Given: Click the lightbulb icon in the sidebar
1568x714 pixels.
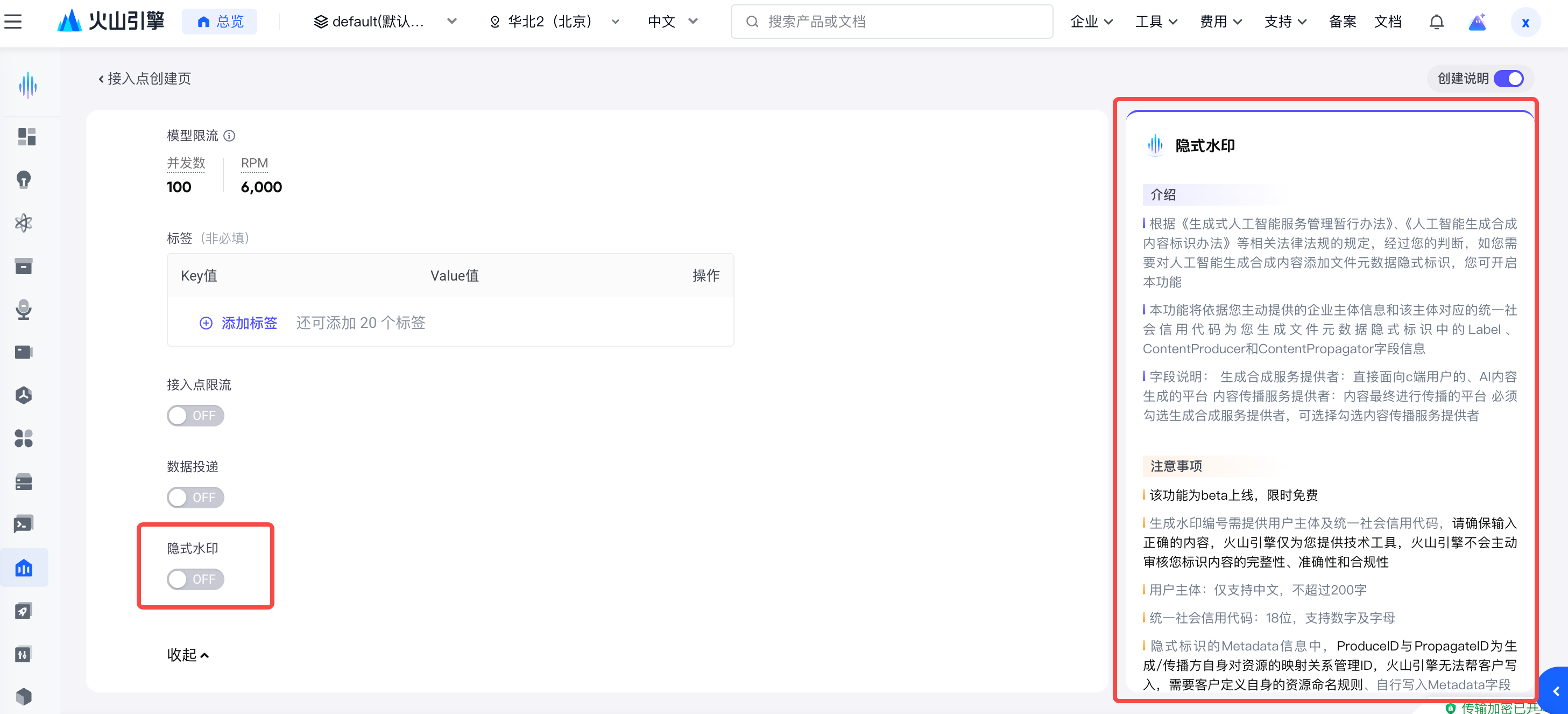Looking at the screenshot, I should (x=24, y=180).
